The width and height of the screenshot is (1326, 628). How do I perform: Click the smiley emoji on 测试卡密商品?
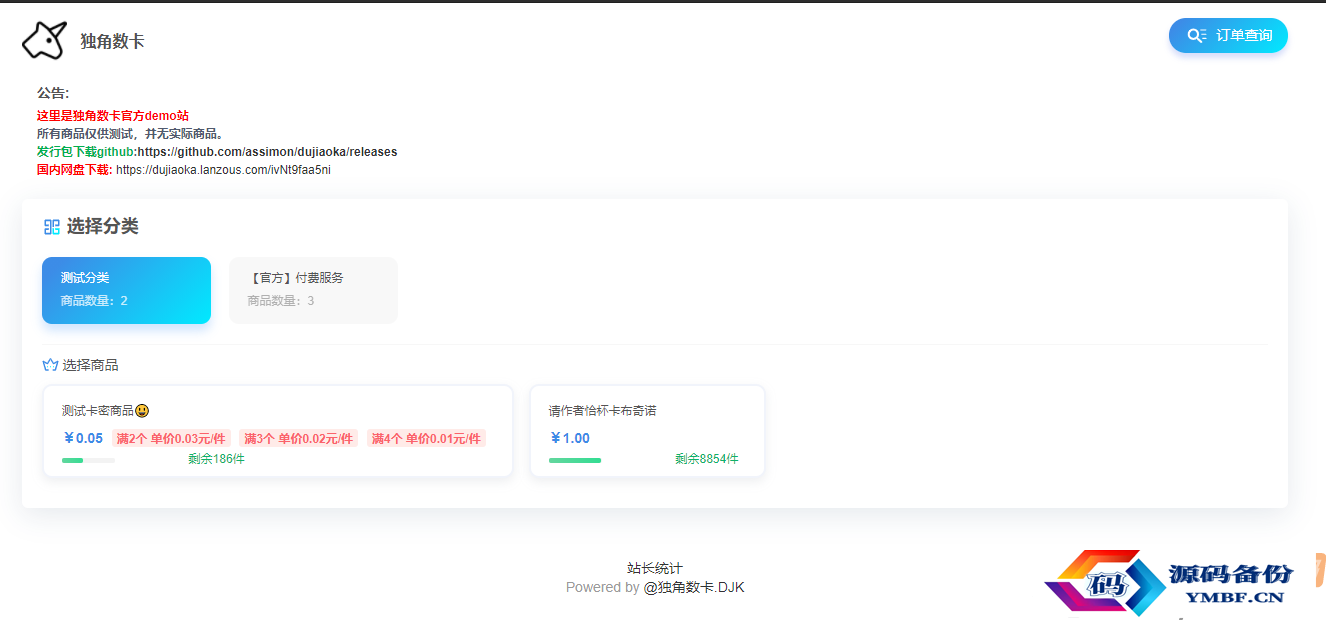(x=142, y=411)
